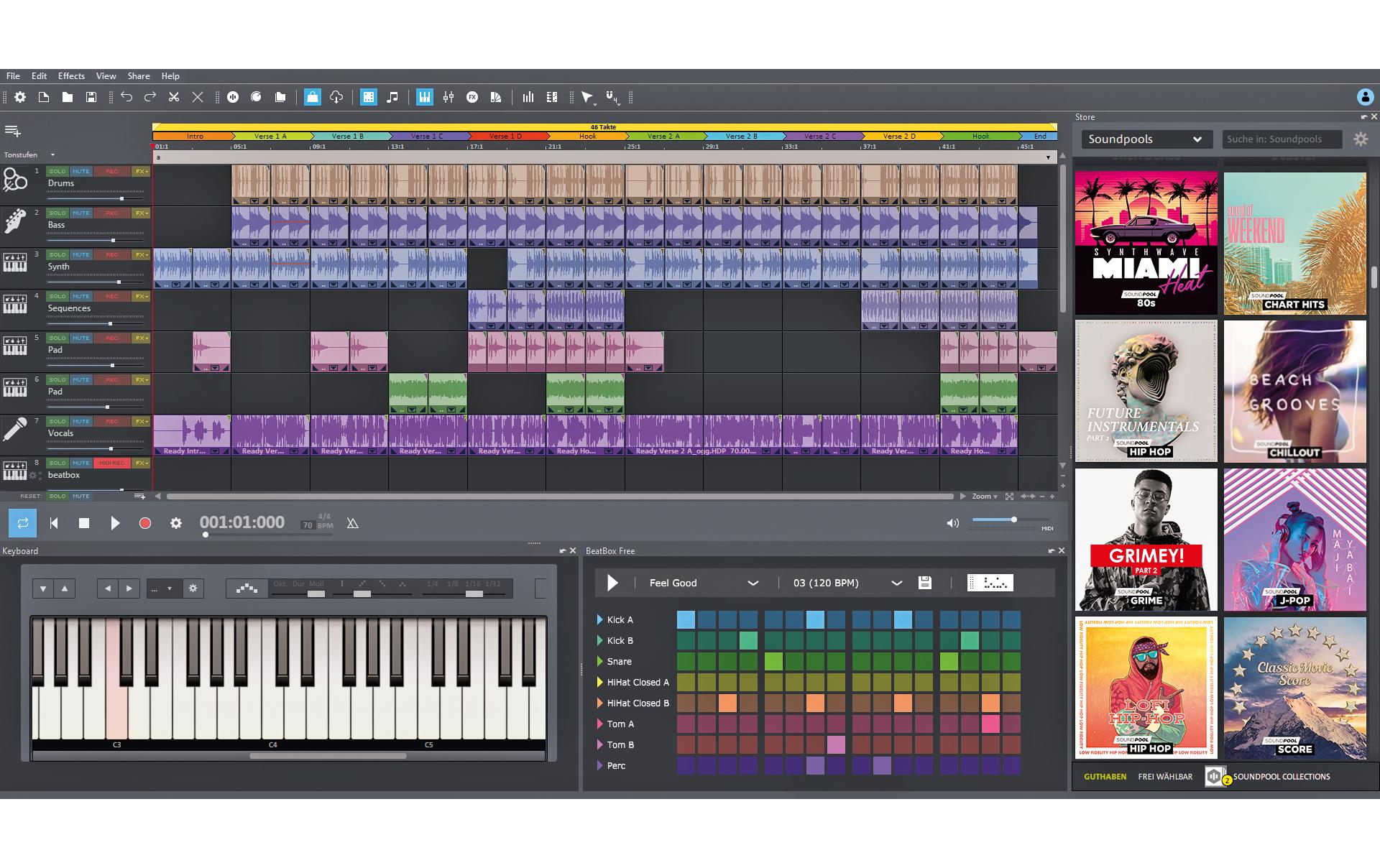
Task: Open the Edit menu
Action: 39,76
